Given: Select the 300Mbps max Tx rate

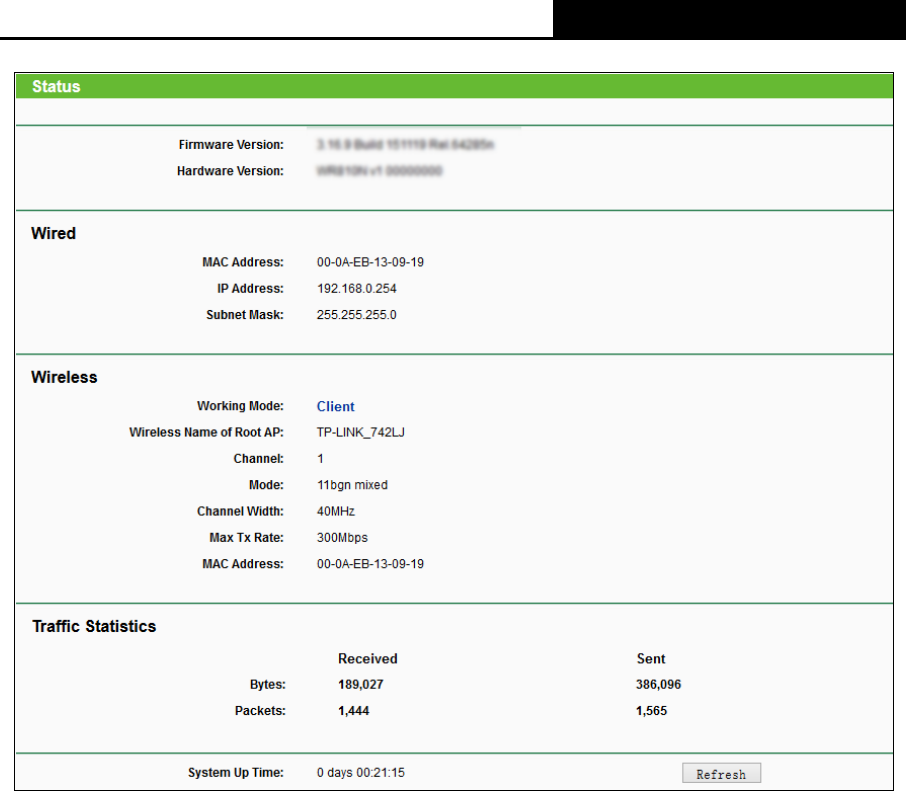Looking at the screenshot, I should [x=342, y=537].
